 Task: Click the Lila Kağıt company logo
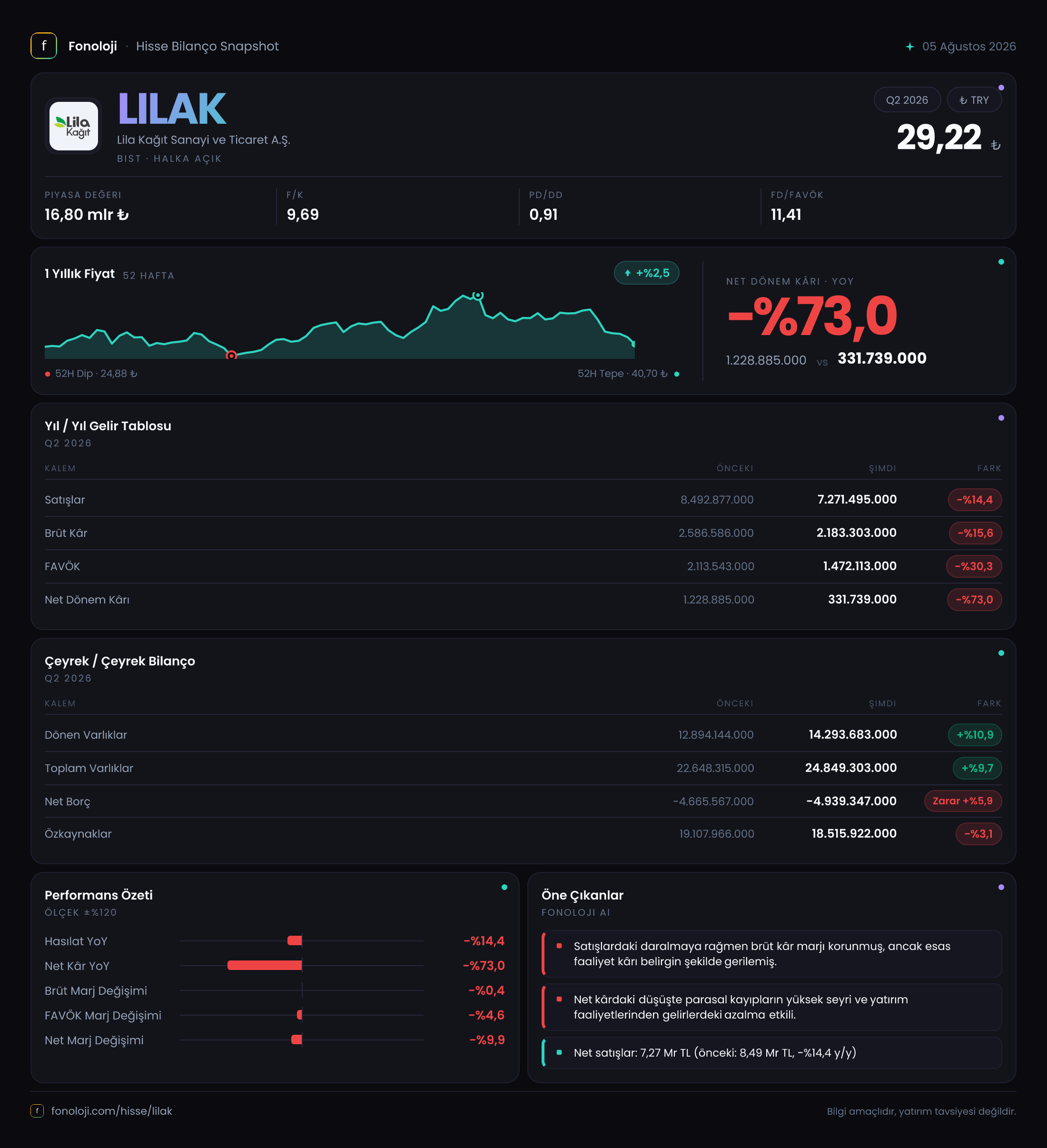tap(73, 126)
